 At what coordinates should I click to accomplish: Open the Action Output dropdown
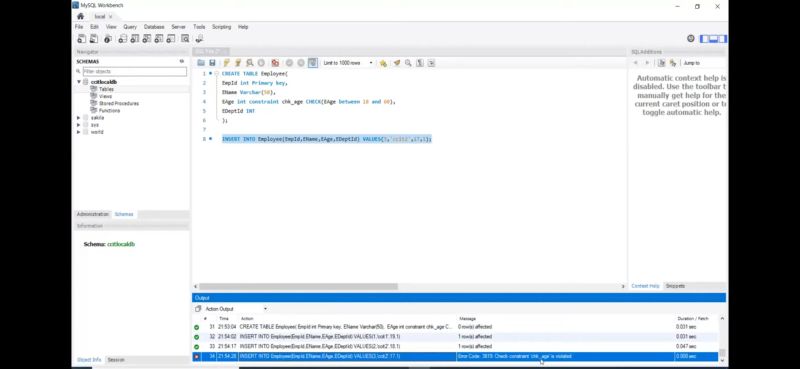236,309
